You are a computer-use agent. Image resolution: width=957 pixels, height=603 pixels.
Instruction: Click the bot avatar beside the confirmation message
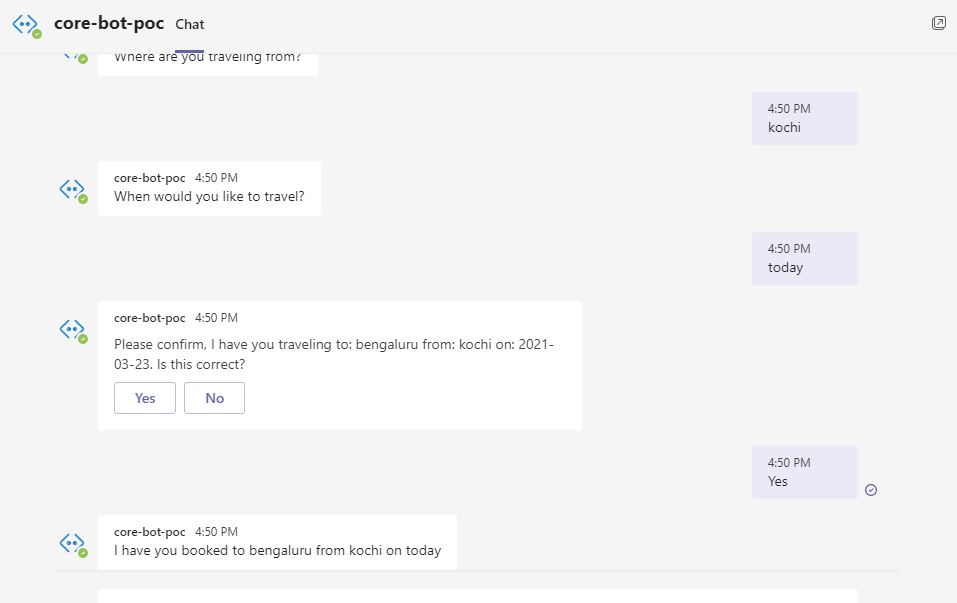coord(72,328)
